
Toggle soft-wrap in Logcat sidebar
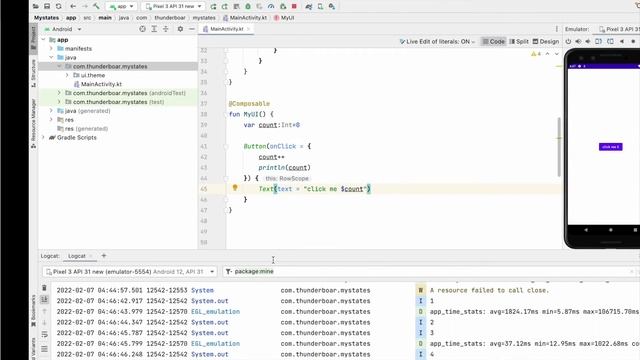(44, 334)
